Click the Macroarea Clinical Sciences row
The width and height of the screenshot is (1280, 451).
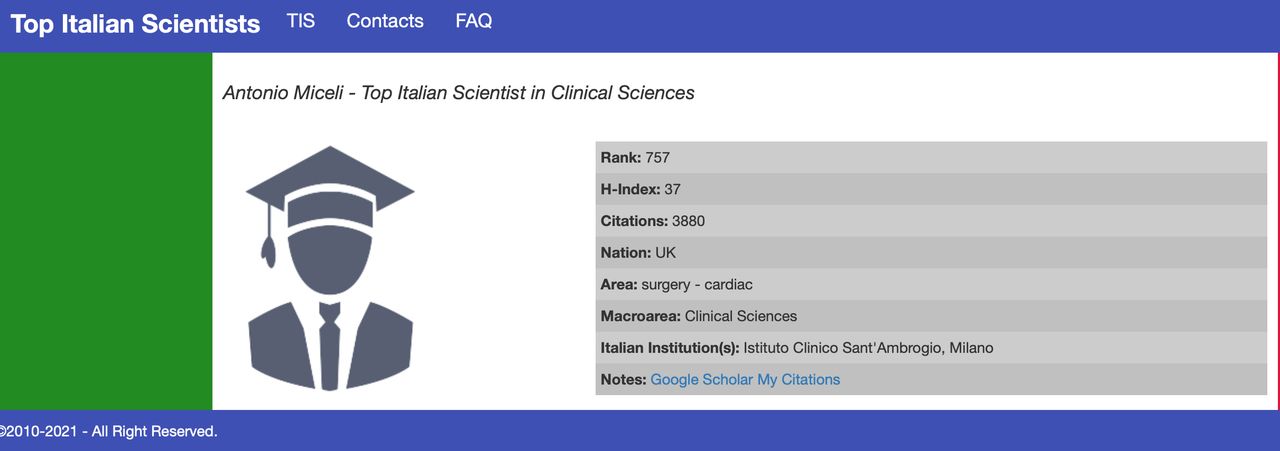tap(930, 316)
